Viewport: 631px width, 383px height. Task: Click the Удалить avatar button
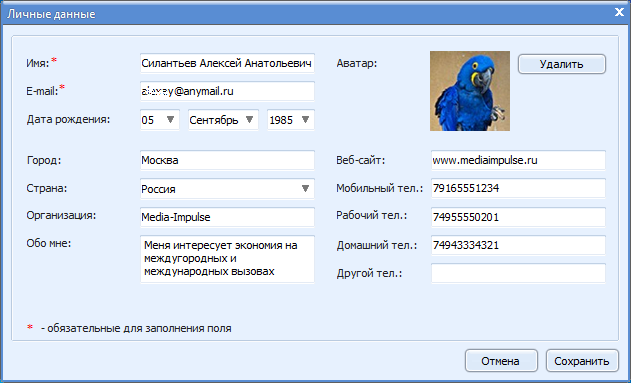tap(561, 64)
